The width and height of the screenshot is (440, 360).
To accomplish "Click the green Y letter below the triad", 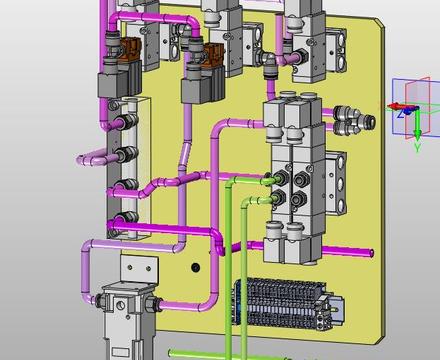I will 418,147.
